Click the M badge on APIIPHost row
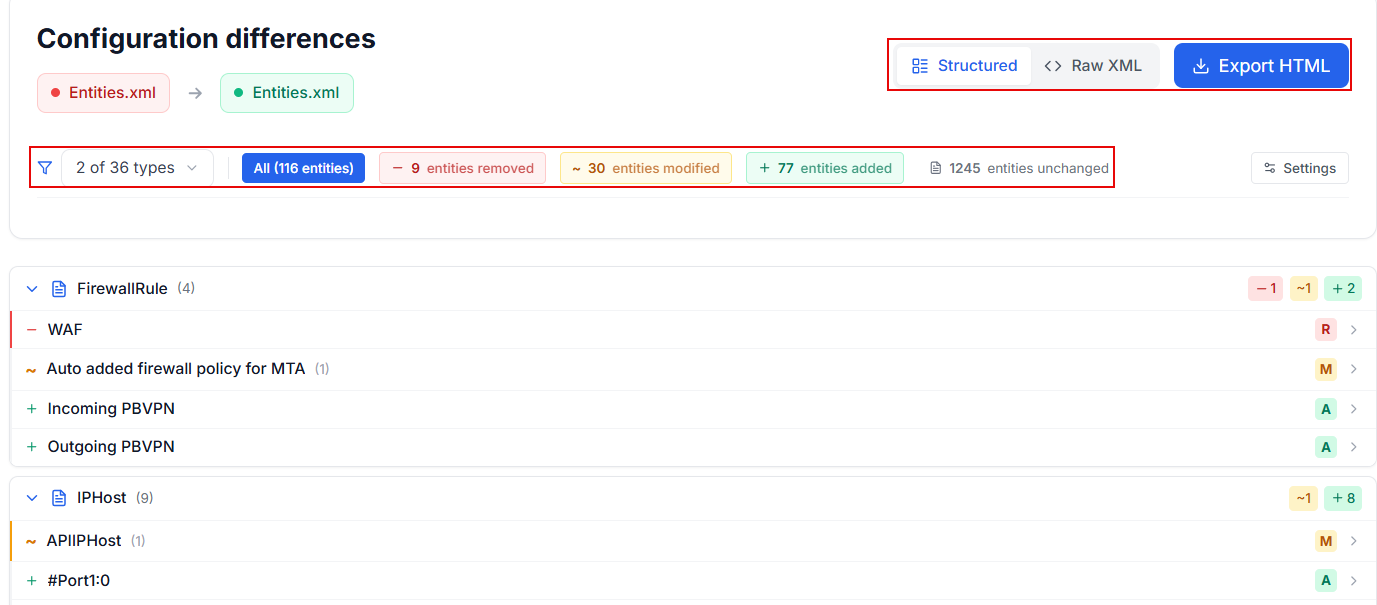This screenshot has width=1377, height=605. [1326, 541]
